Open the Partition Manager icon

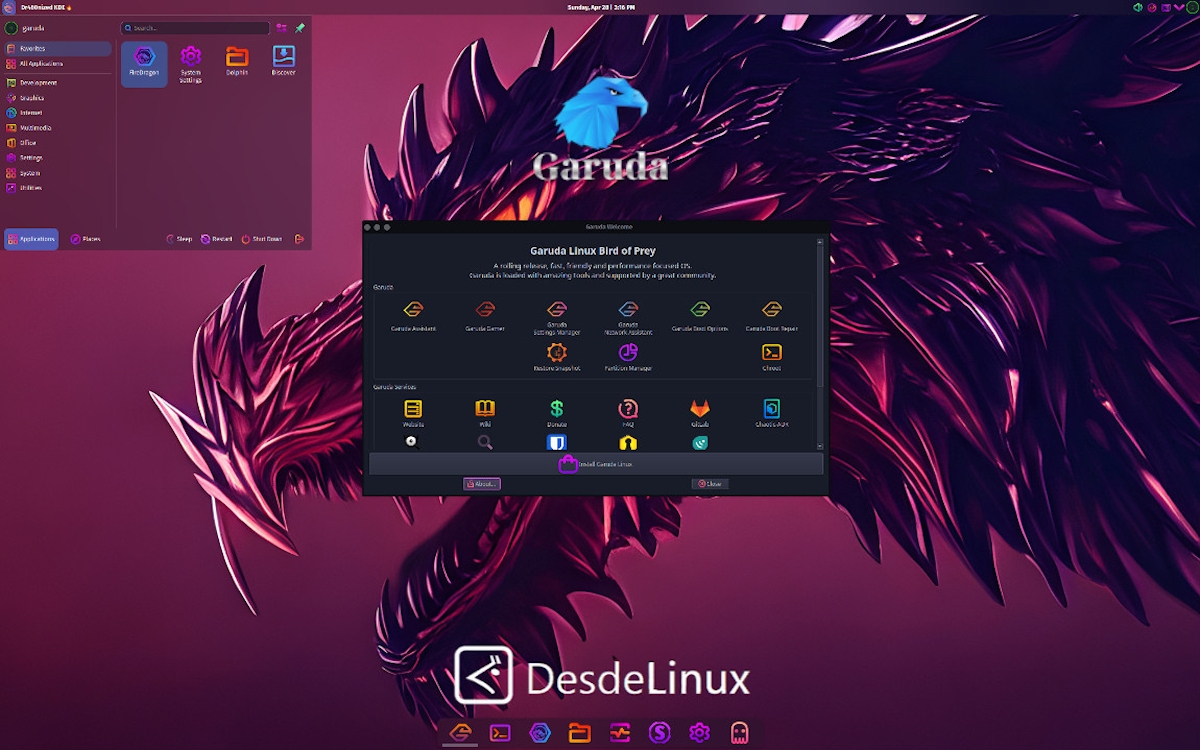(628, 353)
